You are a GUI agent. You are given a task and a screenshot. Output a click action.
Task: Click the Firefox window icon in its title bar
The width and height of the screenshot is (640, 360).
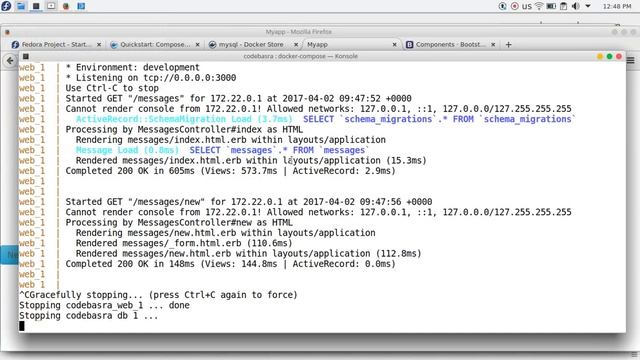7,32
